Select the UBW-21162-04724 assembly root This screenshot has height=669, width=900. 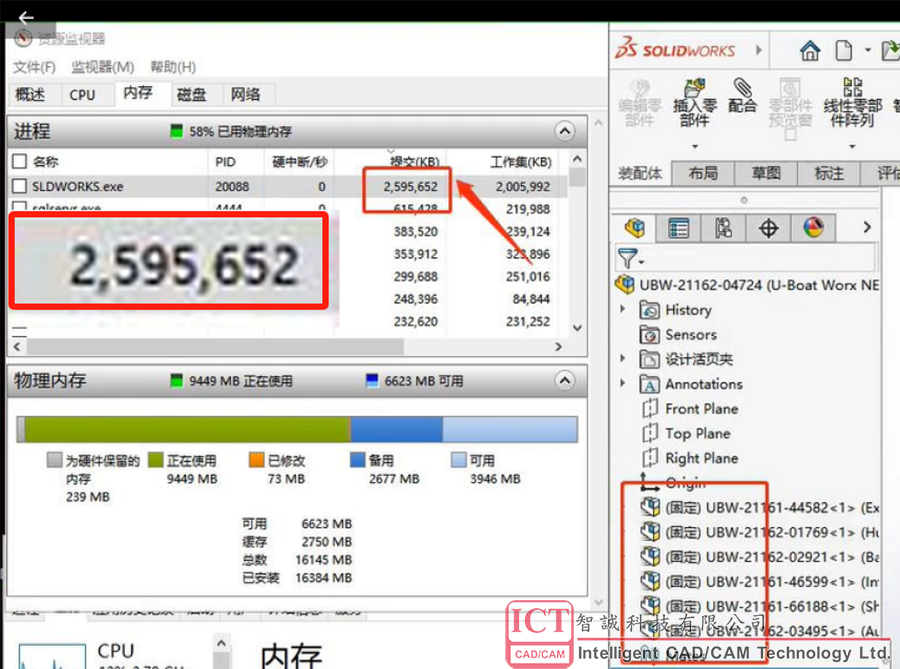tap(748, 285)
